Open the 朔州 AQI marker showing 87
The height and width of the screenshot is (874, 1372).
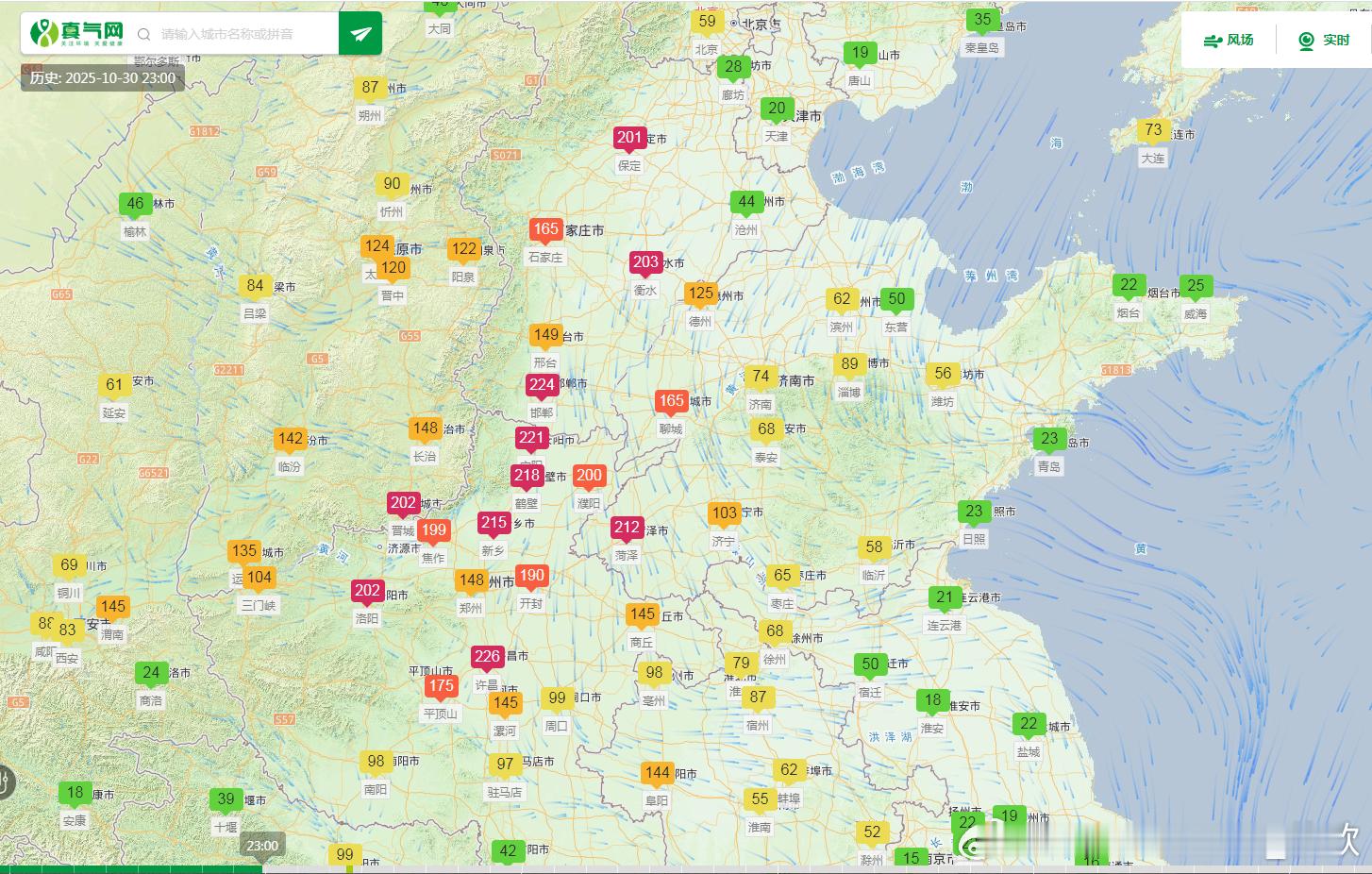coord(370,89)
